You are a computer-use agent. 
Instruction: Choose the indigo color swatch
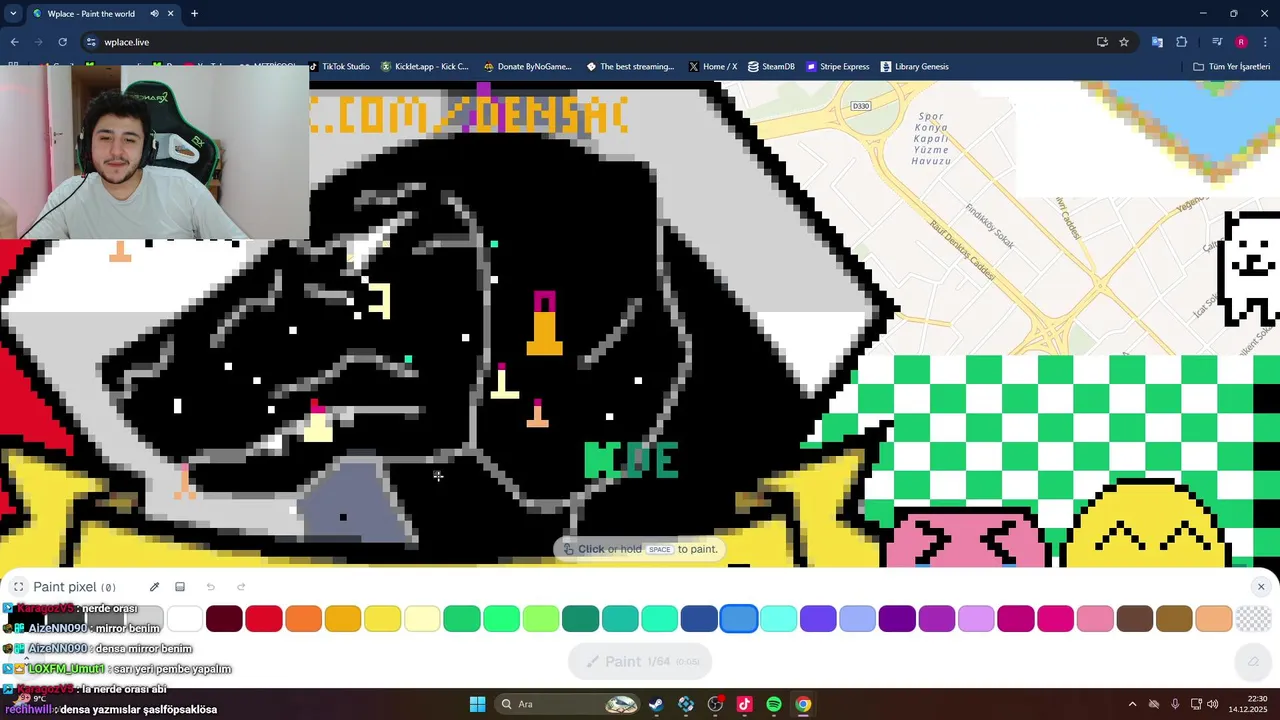(x=818, y=619)
